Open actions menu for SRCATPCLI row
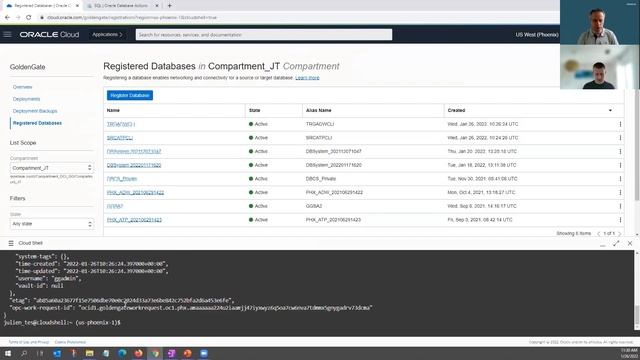 click(620, 138)
